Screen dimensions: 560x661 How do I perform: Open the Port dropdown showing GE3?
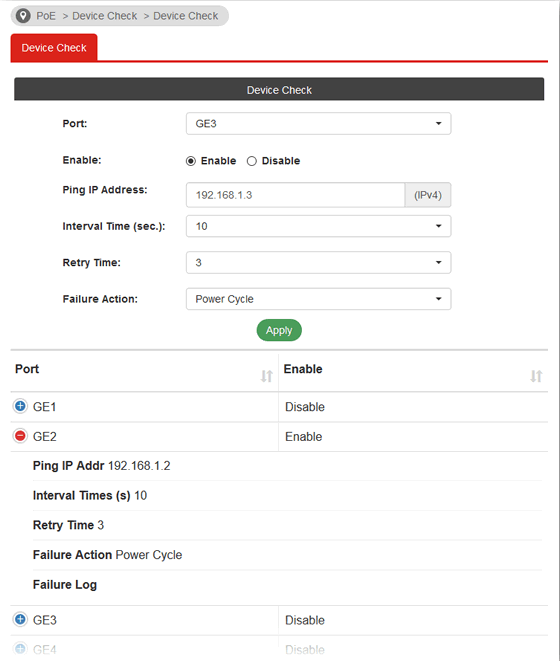coord(318,124)
